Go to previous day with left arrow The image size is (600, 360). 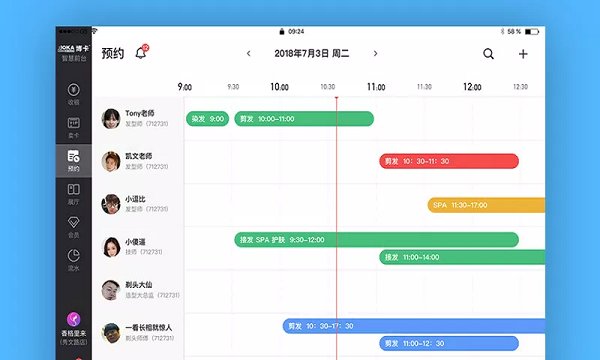tap(249, 54)
